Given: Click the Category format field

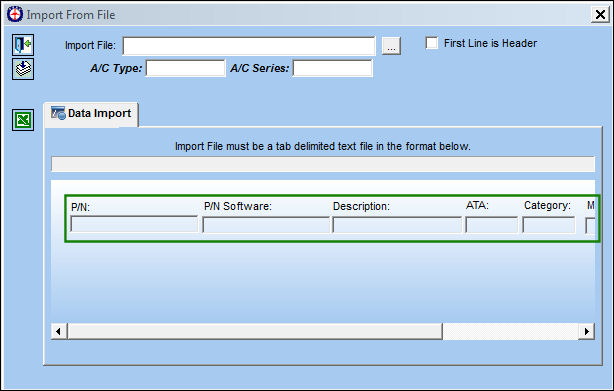Looking at the screenshot, I should 549,225.
